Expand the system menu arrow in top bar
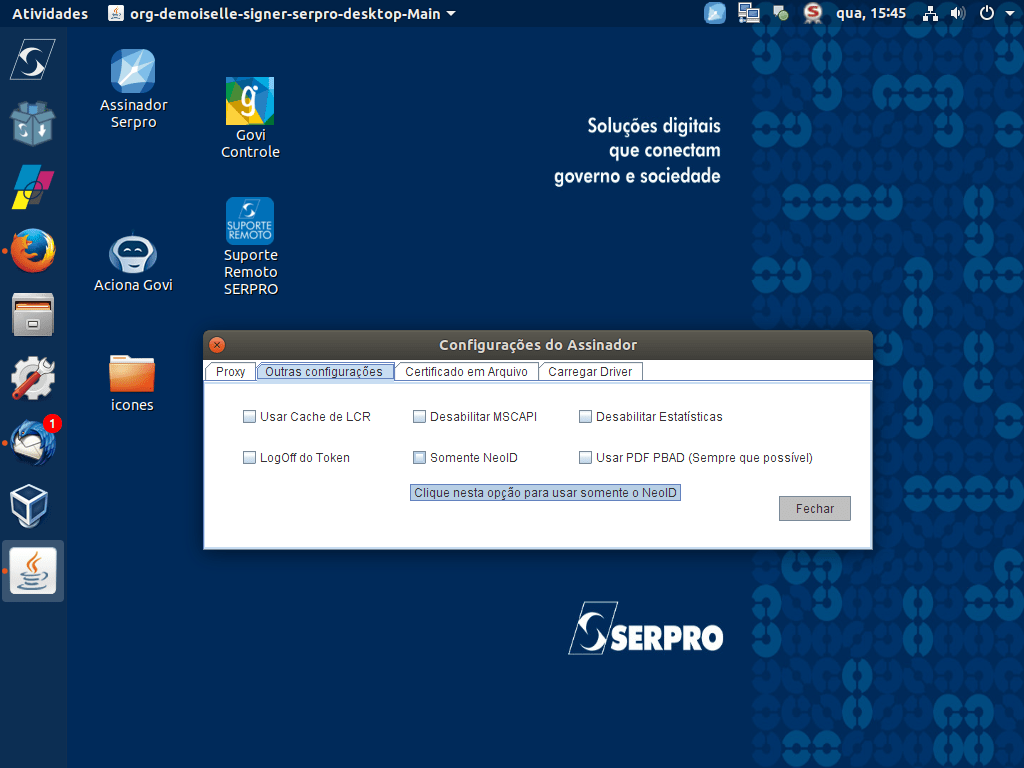 click(x=1010, y=13)
